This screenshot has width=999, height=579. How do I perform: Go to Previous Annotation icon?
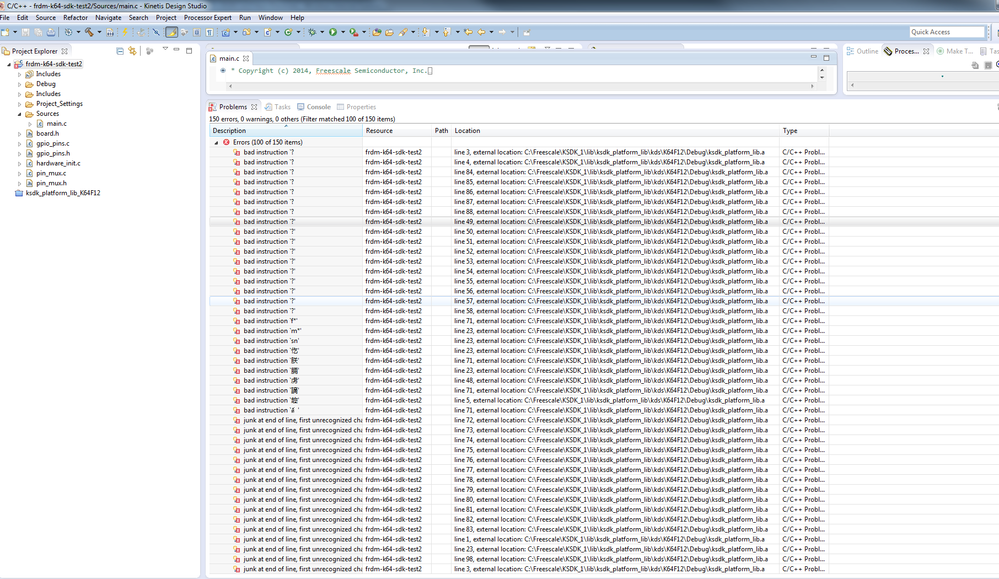click(x=447, y=32)
